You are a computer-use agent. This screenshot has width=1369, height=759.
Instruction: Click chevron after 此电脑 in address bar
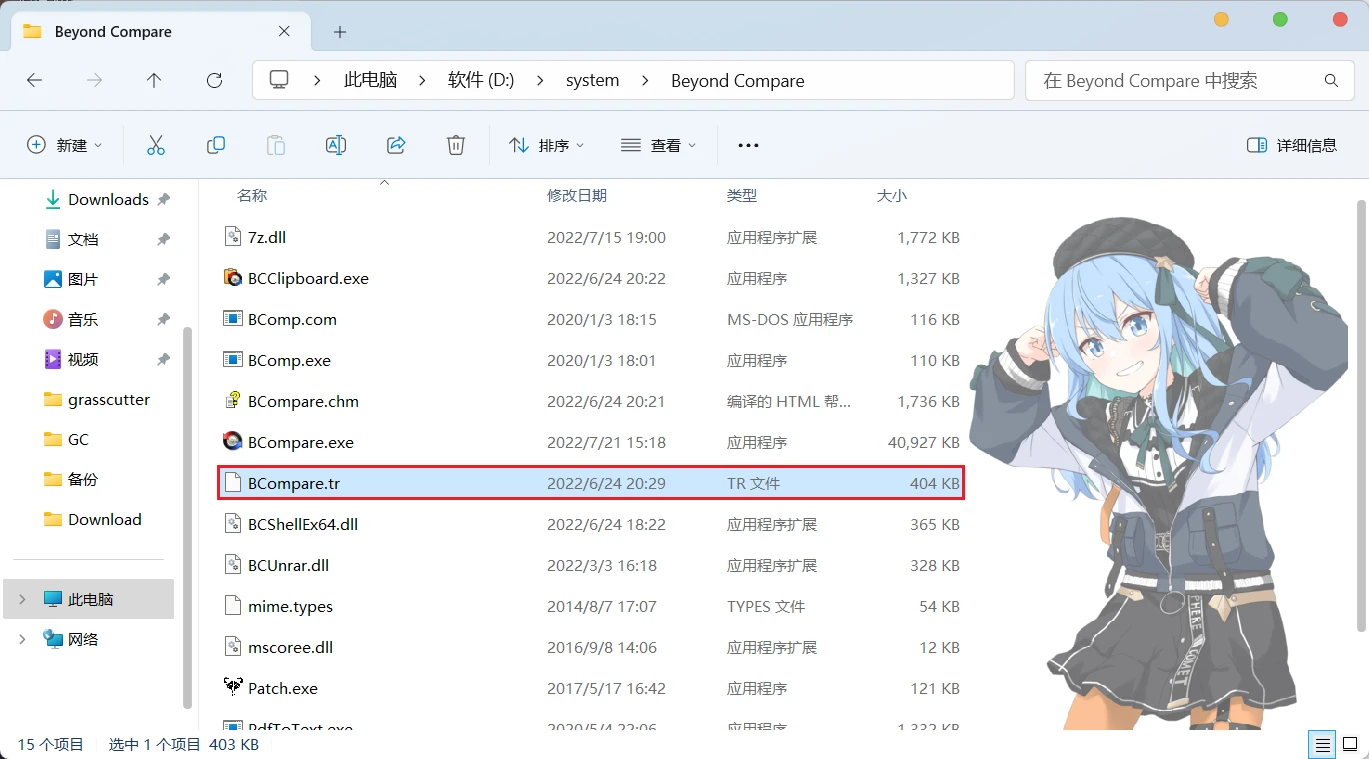[x=422, y=80]
